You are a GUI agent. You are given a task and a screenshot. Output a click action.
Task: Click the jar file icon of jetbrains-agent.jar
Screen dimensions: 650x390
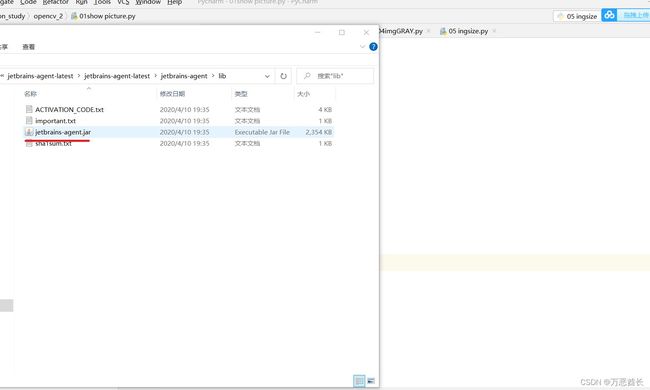tap(29, 132)
